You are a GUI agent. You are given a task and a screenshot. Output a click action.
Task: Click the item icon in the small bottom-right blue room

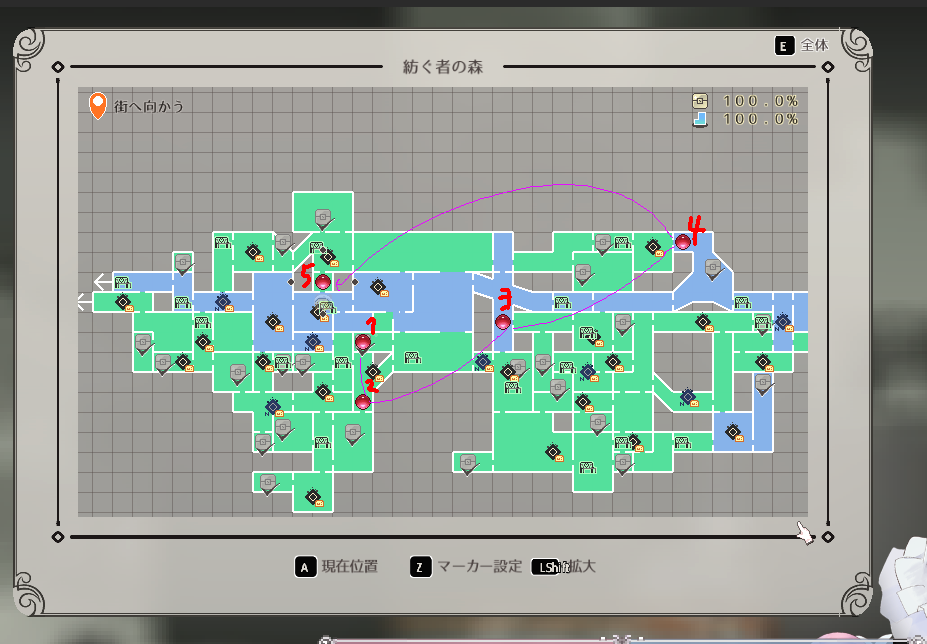(734, 433)
